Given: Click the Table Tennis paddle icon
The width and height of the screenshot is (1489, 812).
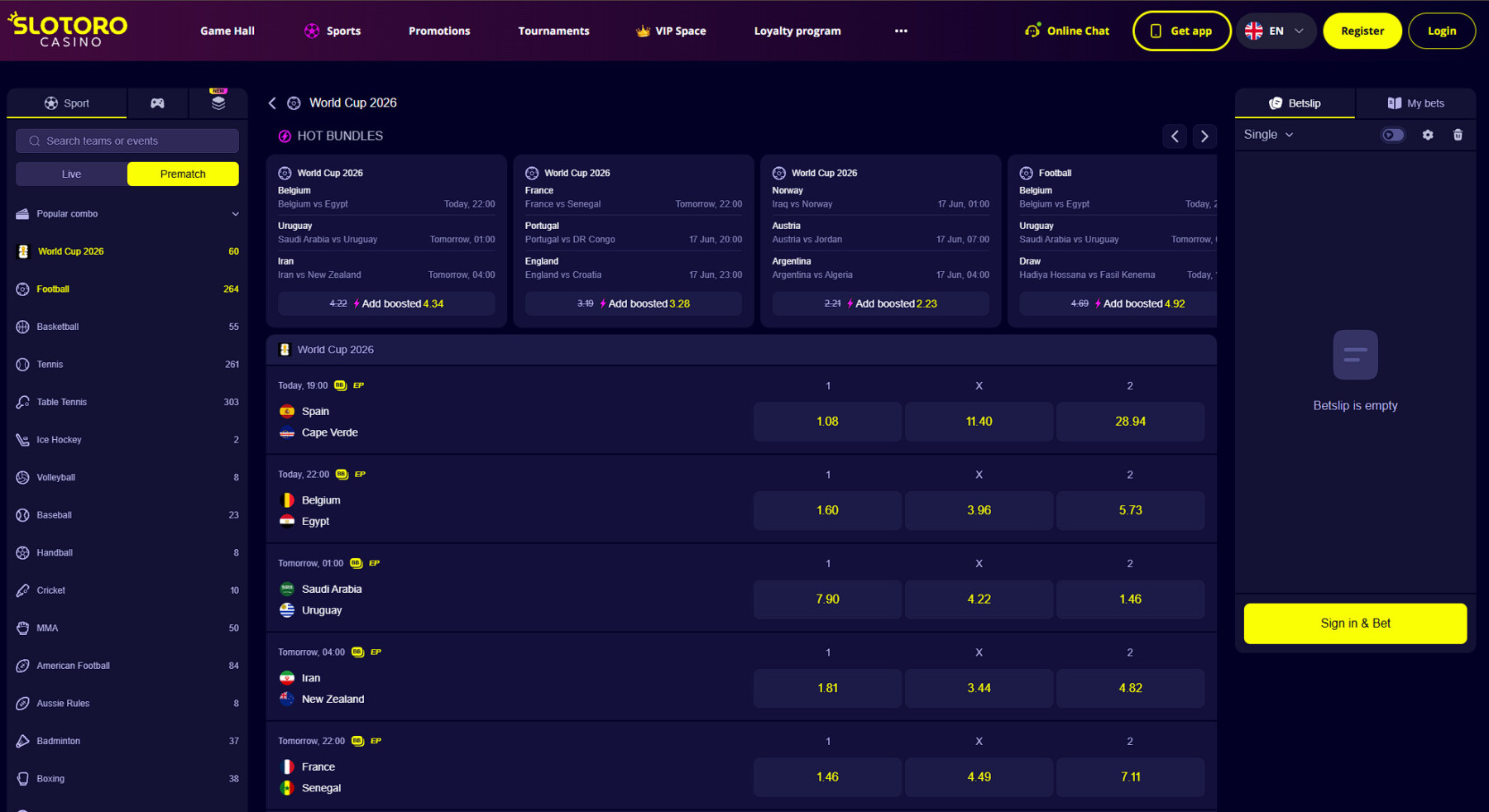Looking at the screenshot, I should pos(23,403).
